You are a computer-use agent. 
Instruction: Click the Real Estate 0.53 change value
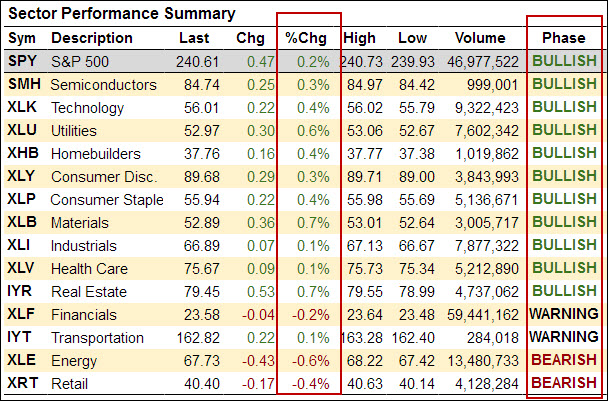click(261, 292)
